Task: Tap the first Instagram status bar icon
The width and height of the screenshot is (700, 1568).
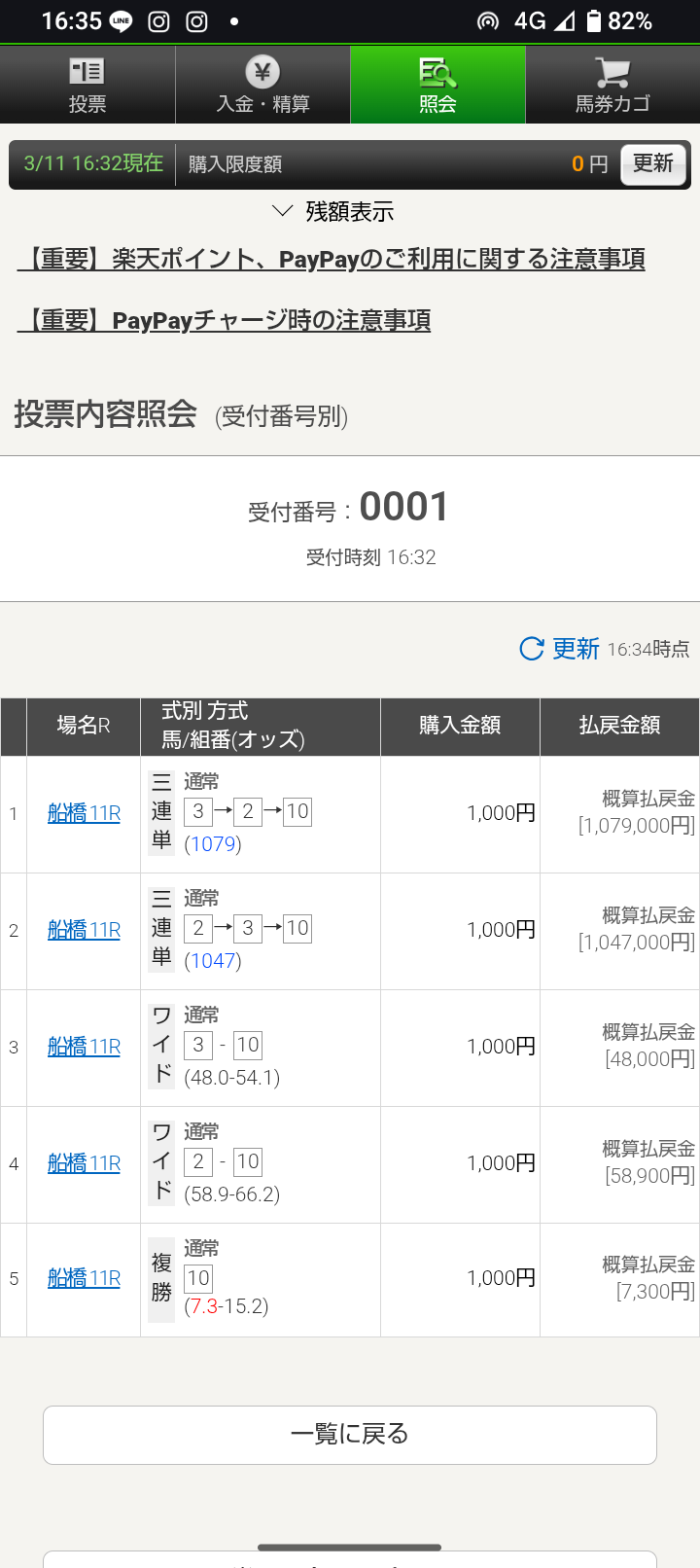Action: [158, 21]
